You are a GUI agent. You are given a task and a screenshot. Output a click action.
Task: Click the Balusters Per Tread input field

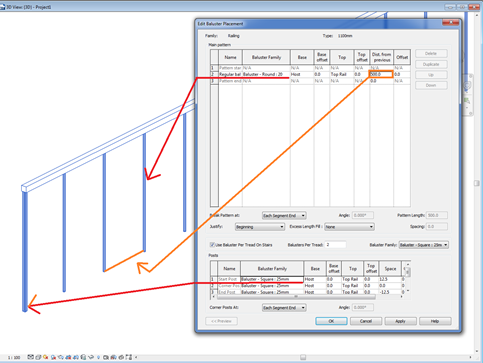coord(335,245)
